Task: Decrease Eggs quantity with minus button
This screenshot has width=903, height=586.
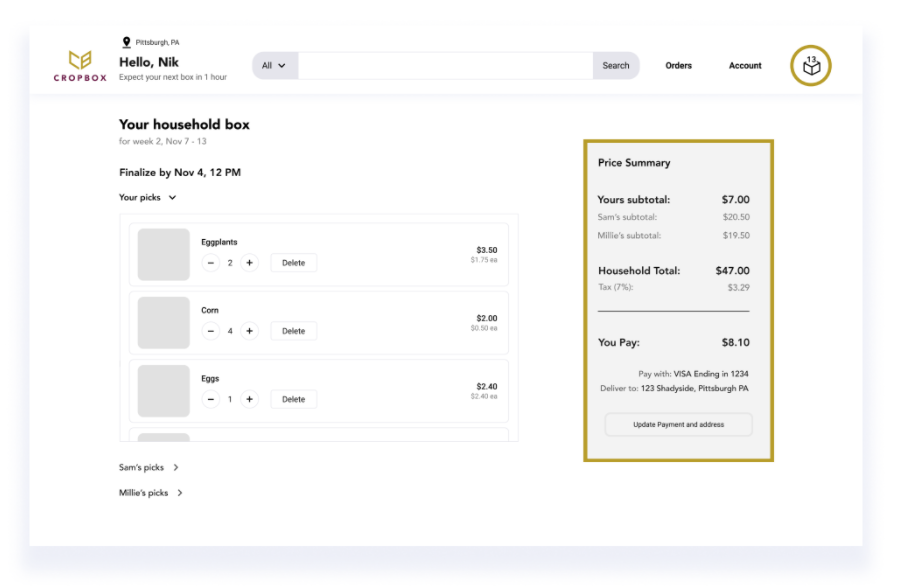Action: (211, 399)
